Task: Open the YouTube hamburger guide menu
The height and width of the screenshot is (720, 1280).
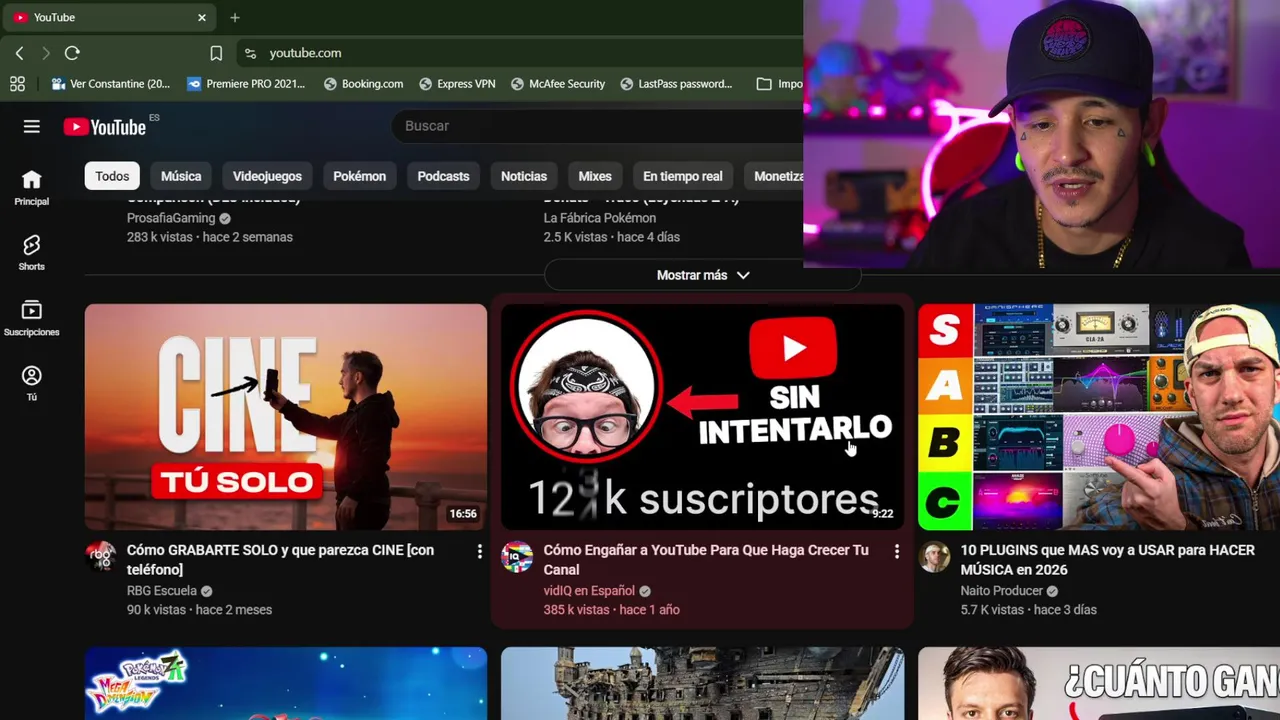Action: [32, 126]
